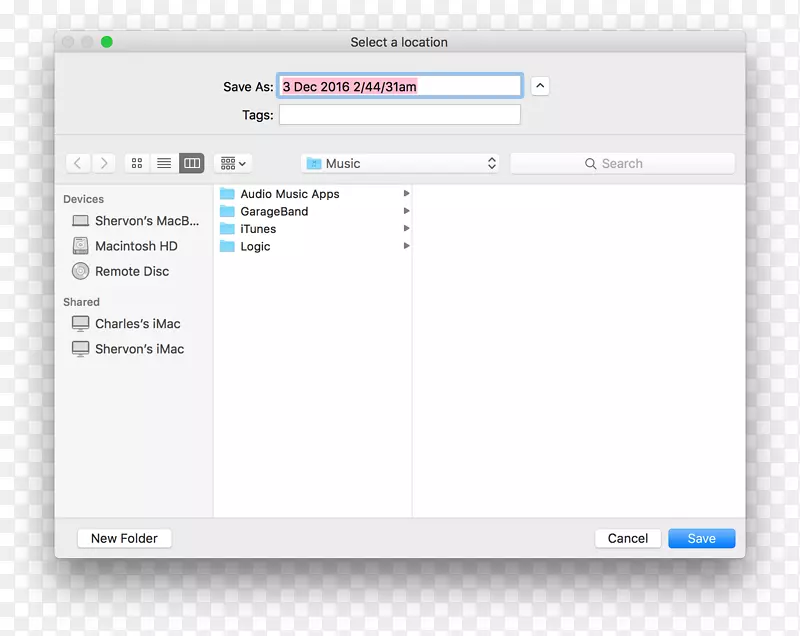This screenshot has height=636, width=800.
Task: Switch to icon view
Action: click(x=138, y=163)
